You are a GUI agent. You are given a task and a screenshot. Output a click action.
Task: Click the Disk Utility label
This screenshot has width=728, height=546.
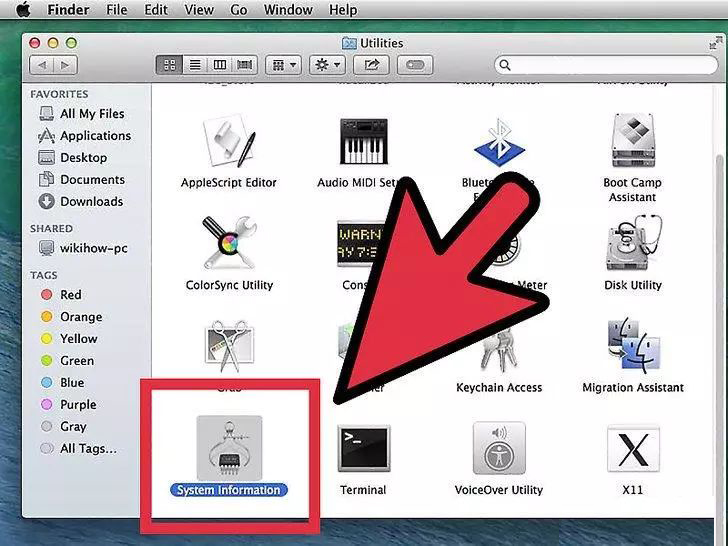[x=633, y=285]
